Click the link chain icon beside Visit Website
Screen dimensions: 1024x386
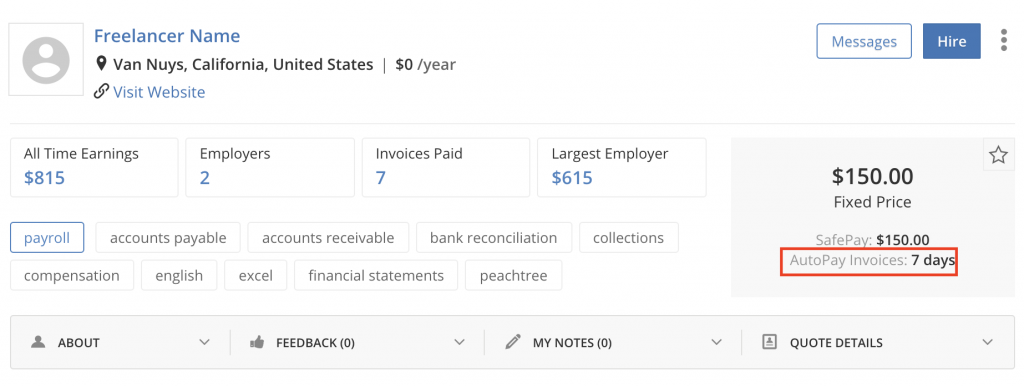click(101, 91)
